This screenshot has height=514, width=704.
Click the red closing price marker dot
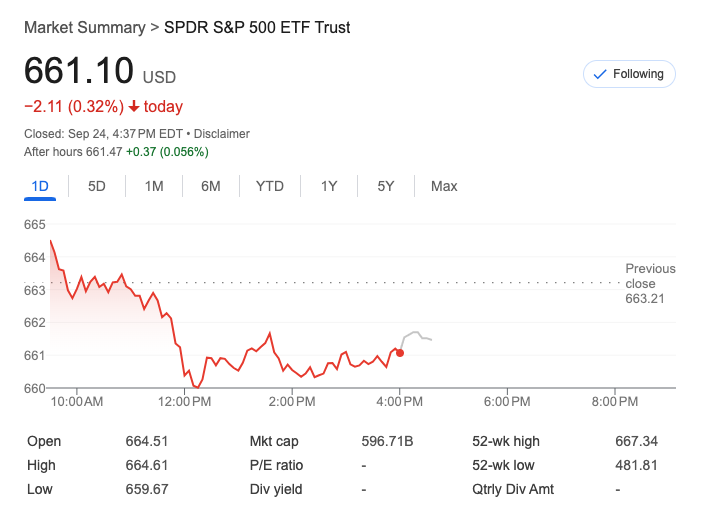[x=400, y=352]
